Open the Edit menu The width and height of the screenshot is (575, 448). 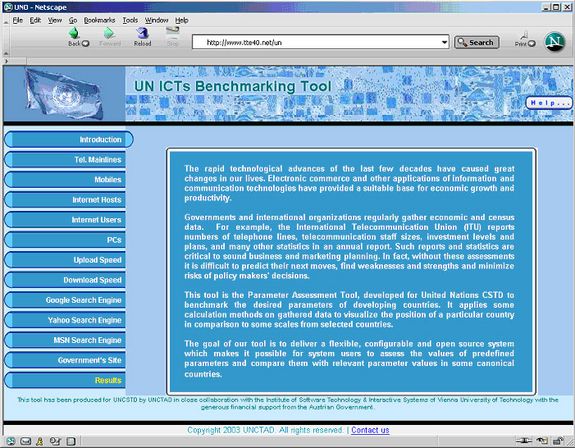pos(35,20)
